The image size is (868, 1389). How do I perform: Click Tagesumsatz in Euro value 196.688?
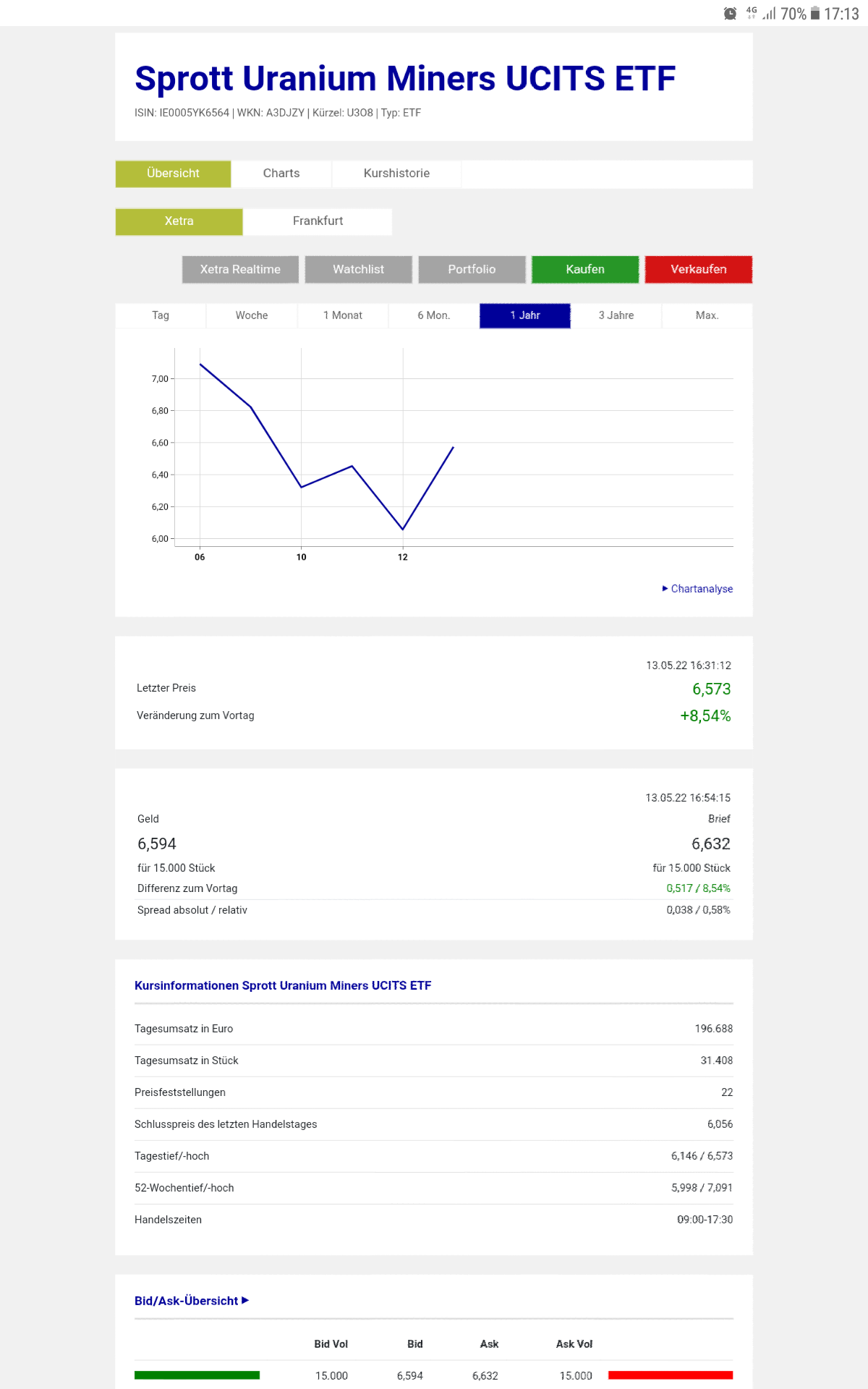[714, 1029]
